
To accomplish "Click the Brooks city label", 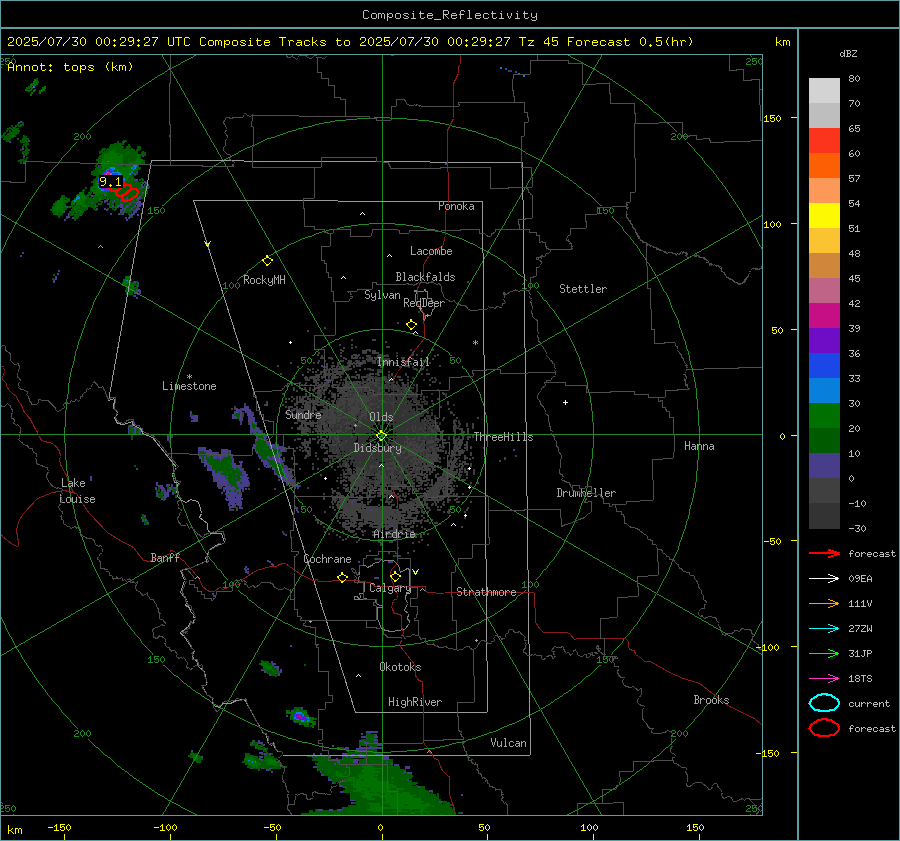I will point(711,700).
